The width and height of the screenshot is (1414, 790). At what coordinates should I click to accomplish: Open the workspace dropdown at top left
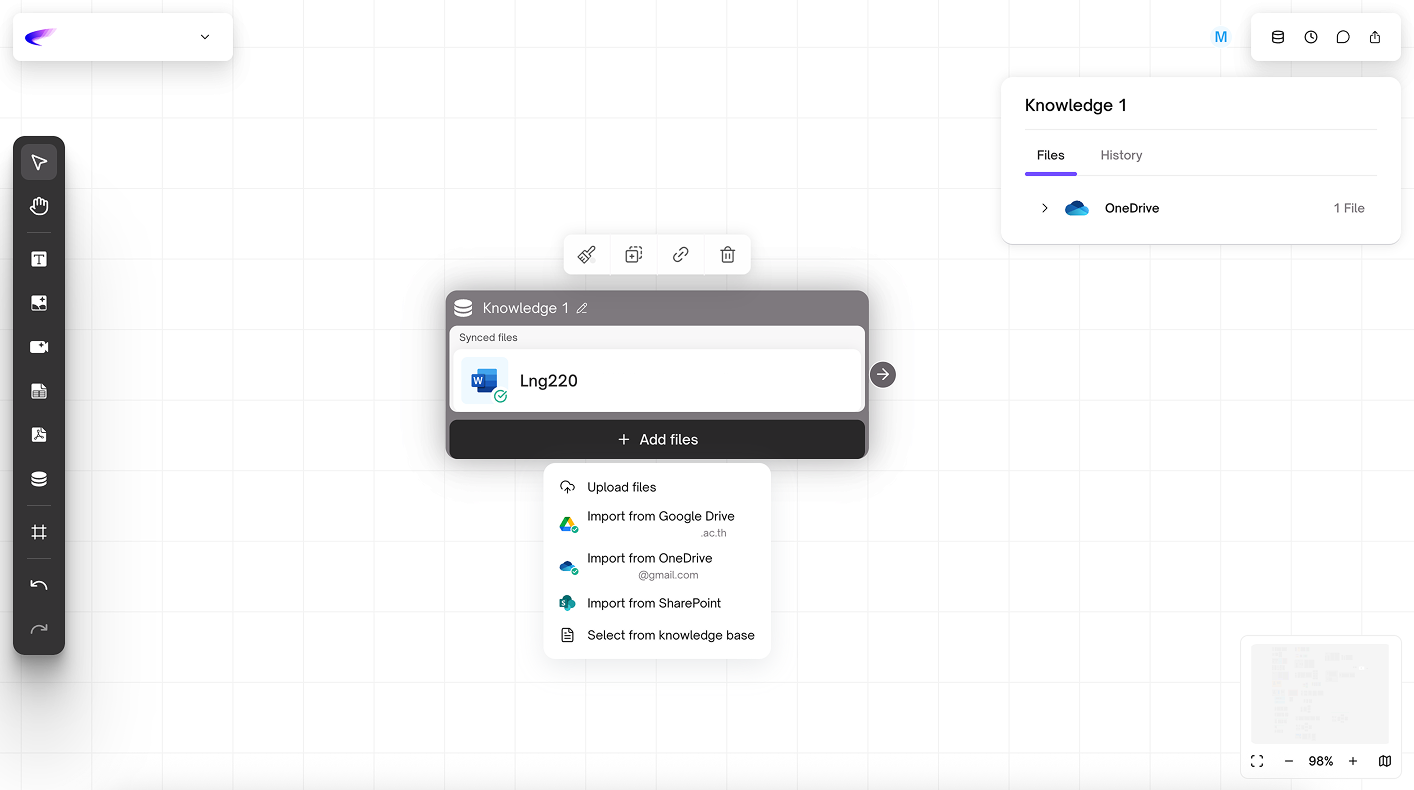[x=205, y=37]
